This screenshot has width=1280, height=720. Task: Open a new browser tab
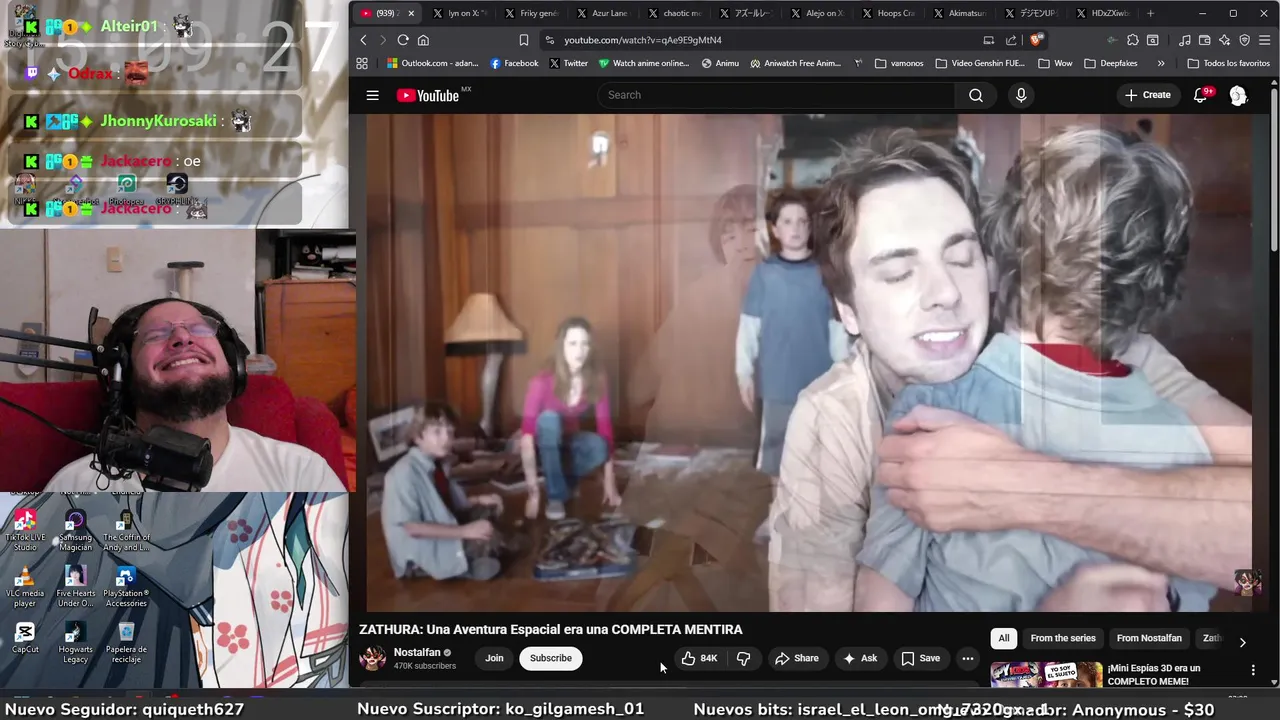point(1150,13)
